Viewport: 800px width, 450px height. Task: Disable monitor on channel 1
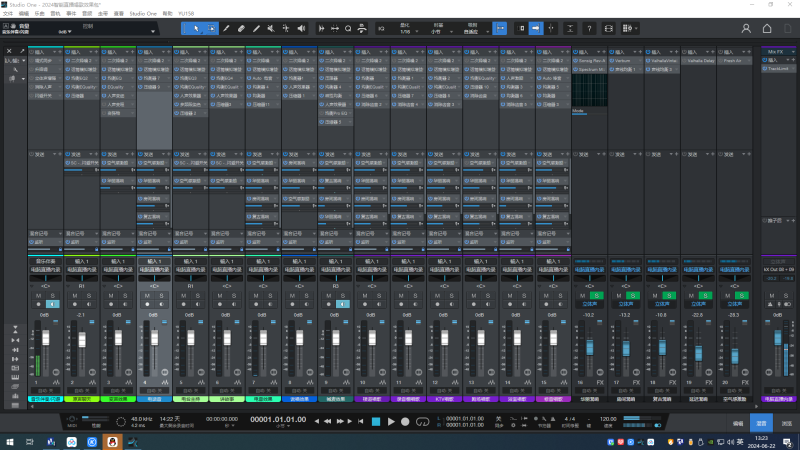pos(53,304)
